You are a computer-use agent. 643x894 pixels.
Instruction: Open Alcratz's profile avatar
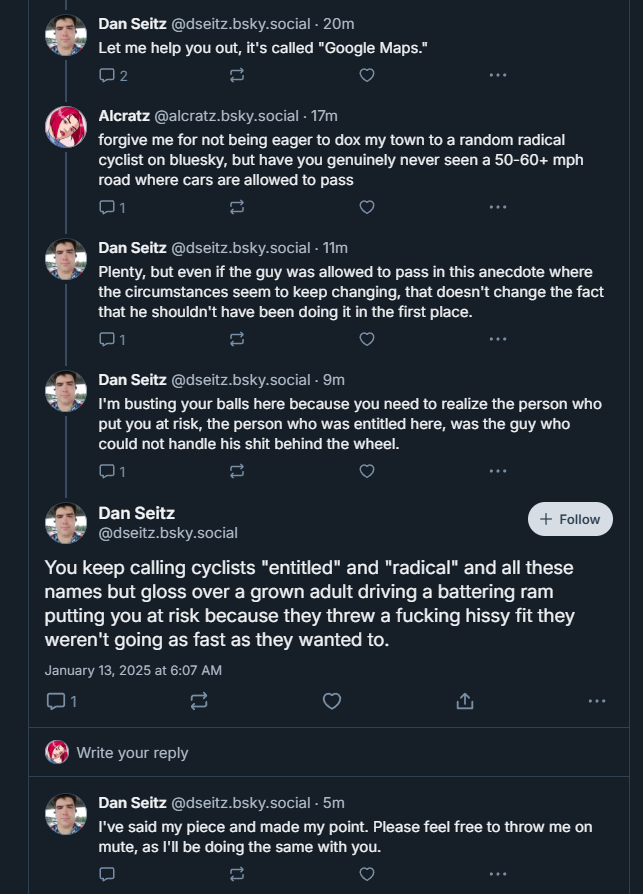pyautogui.click(x=66, y=126)
